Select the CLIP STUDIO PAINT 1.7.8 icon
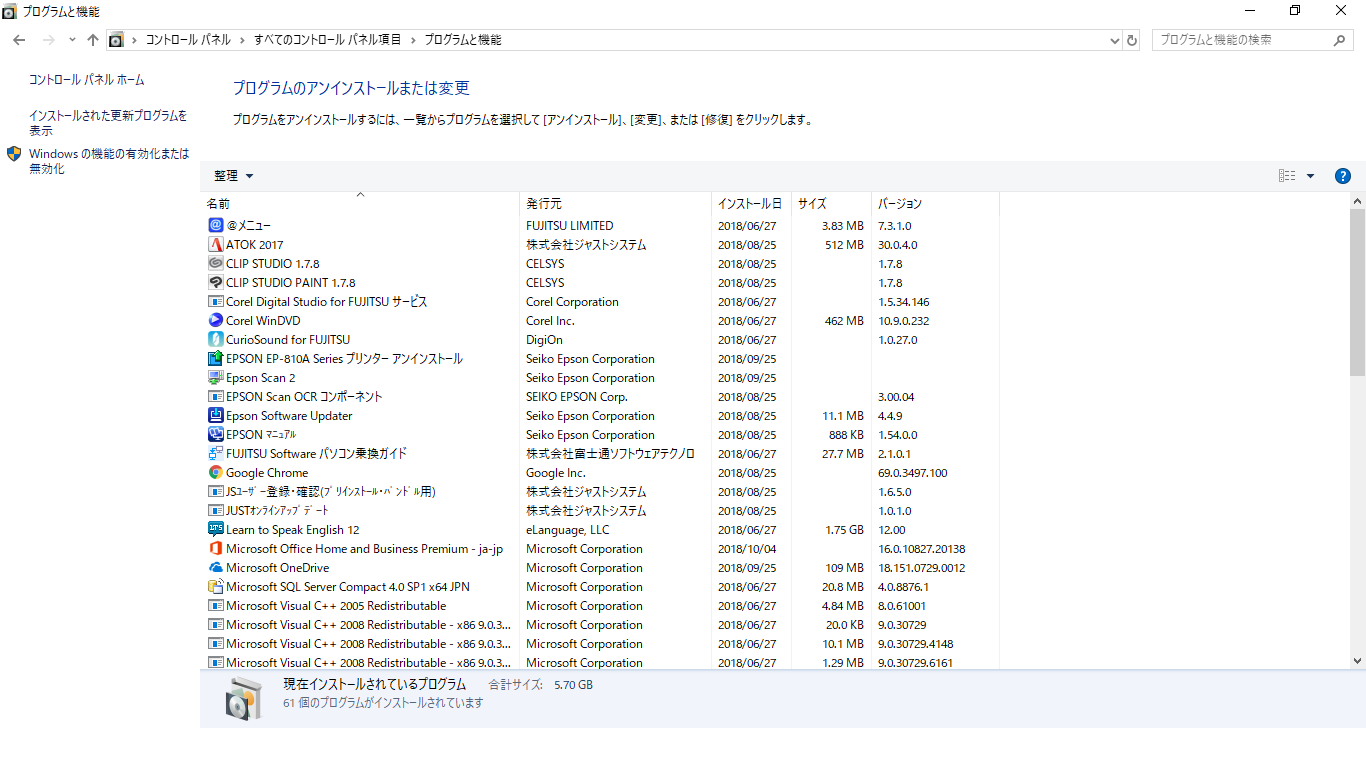This screenshot has width=1366, height=768. click(215, 283)
